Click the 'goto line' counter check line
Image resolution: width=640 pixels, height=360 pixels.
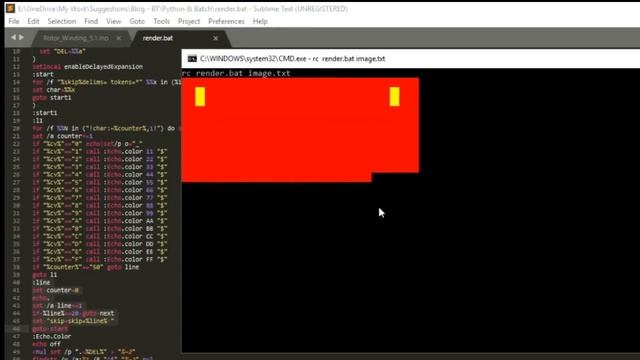click(86, 267)
